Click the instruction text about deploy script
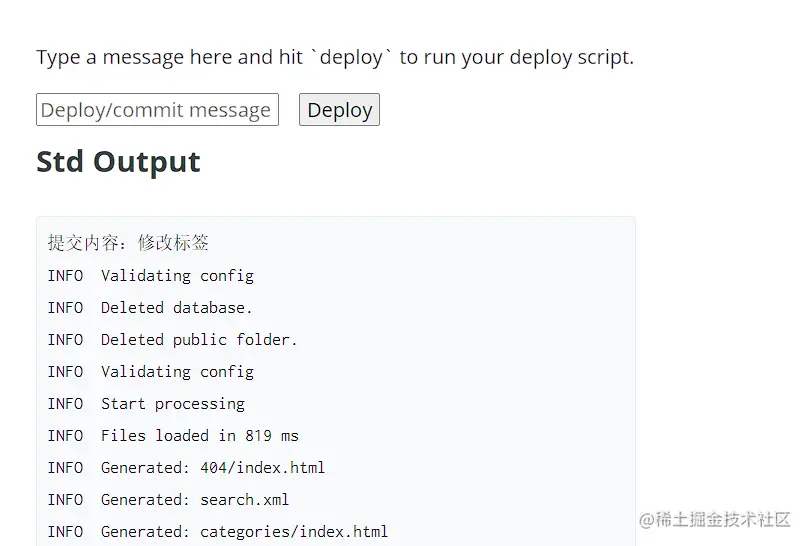This screenshot has width=808, height=546. 335,57
